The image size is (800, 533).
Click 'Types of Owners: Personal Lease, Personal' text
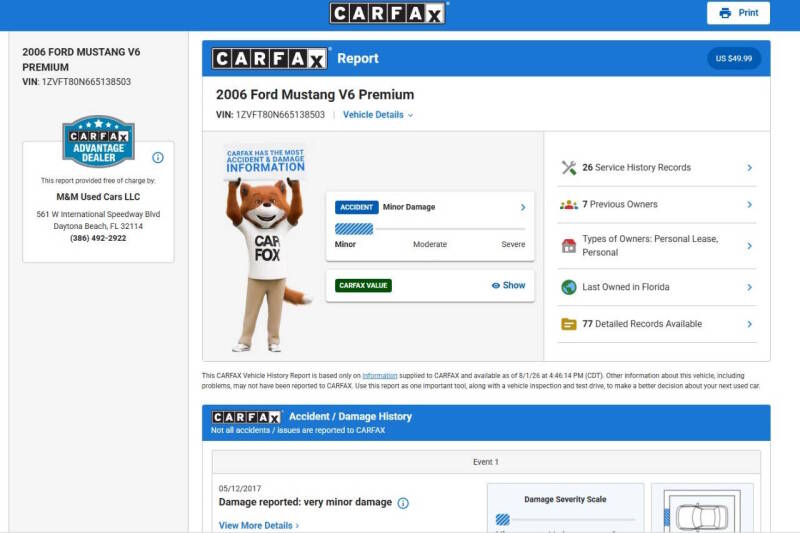point(650,246)
